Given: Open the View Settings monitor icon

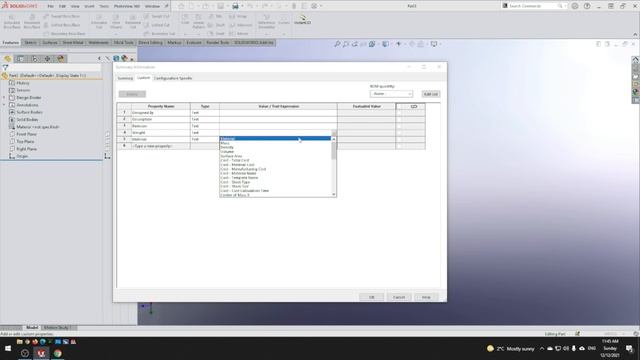Looking at the screenshot, I should click(x=434, y=44).
